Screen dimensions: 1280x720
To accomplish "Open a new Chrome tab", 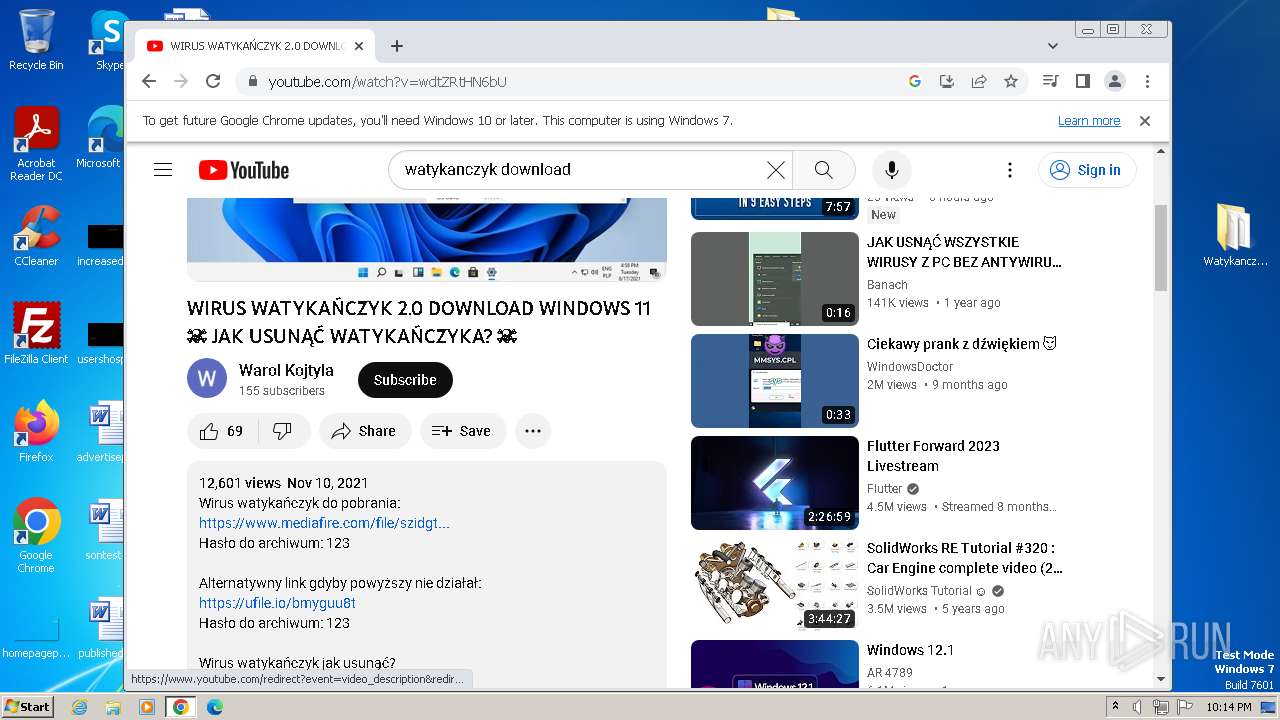I will point(397,46).
